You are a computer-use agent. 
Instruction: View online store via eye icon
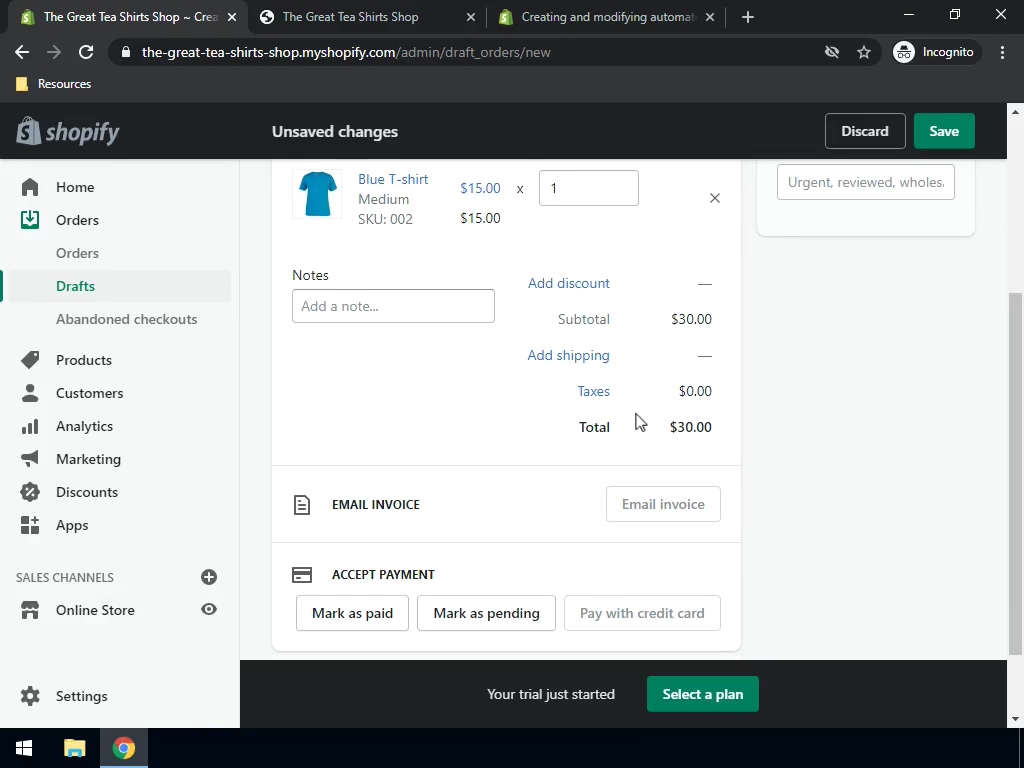click(x=209, y=609)
